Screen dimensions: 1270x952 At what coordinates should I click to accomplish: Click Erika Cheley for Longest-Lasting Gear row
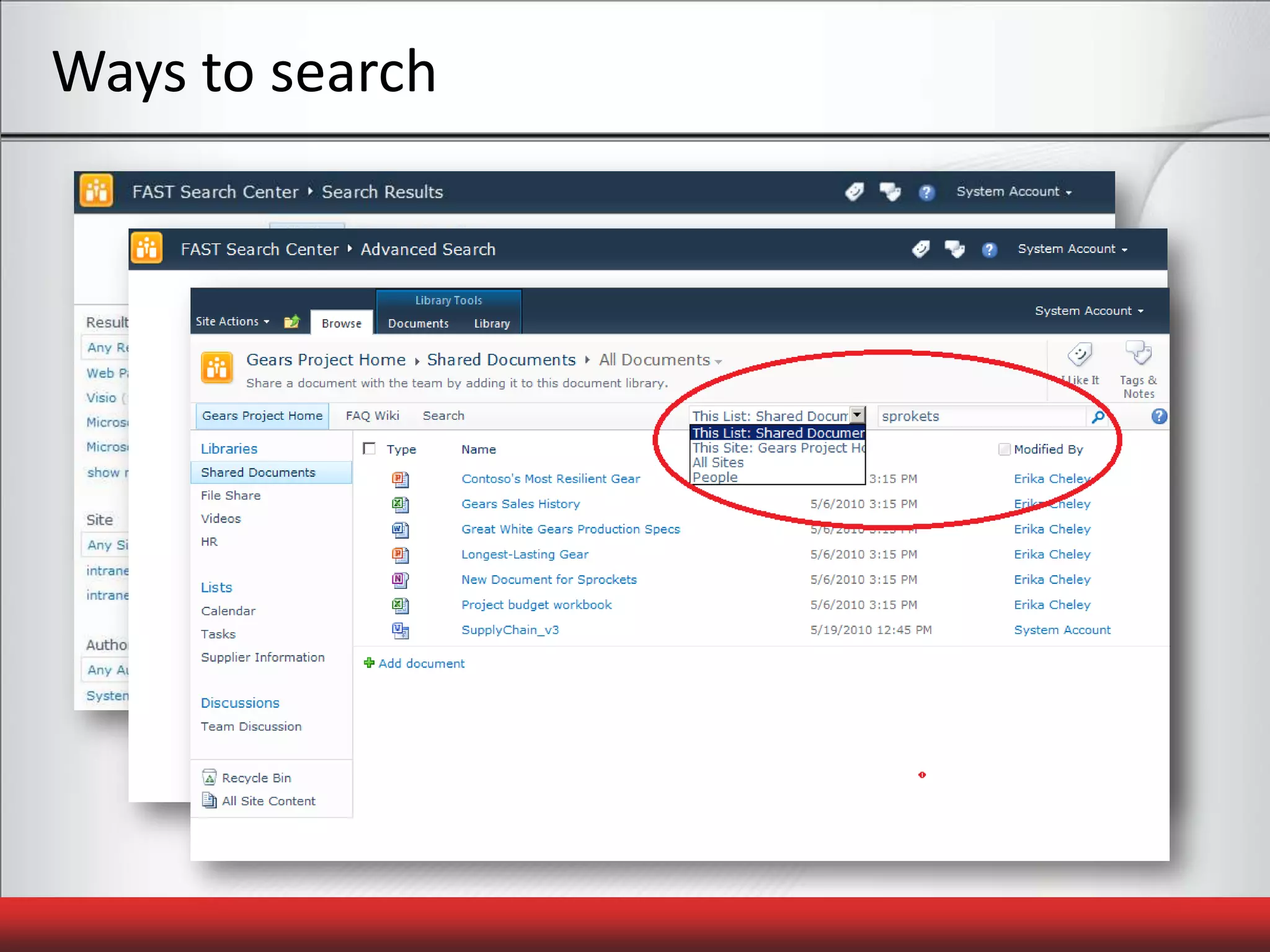click(1052, 554)
